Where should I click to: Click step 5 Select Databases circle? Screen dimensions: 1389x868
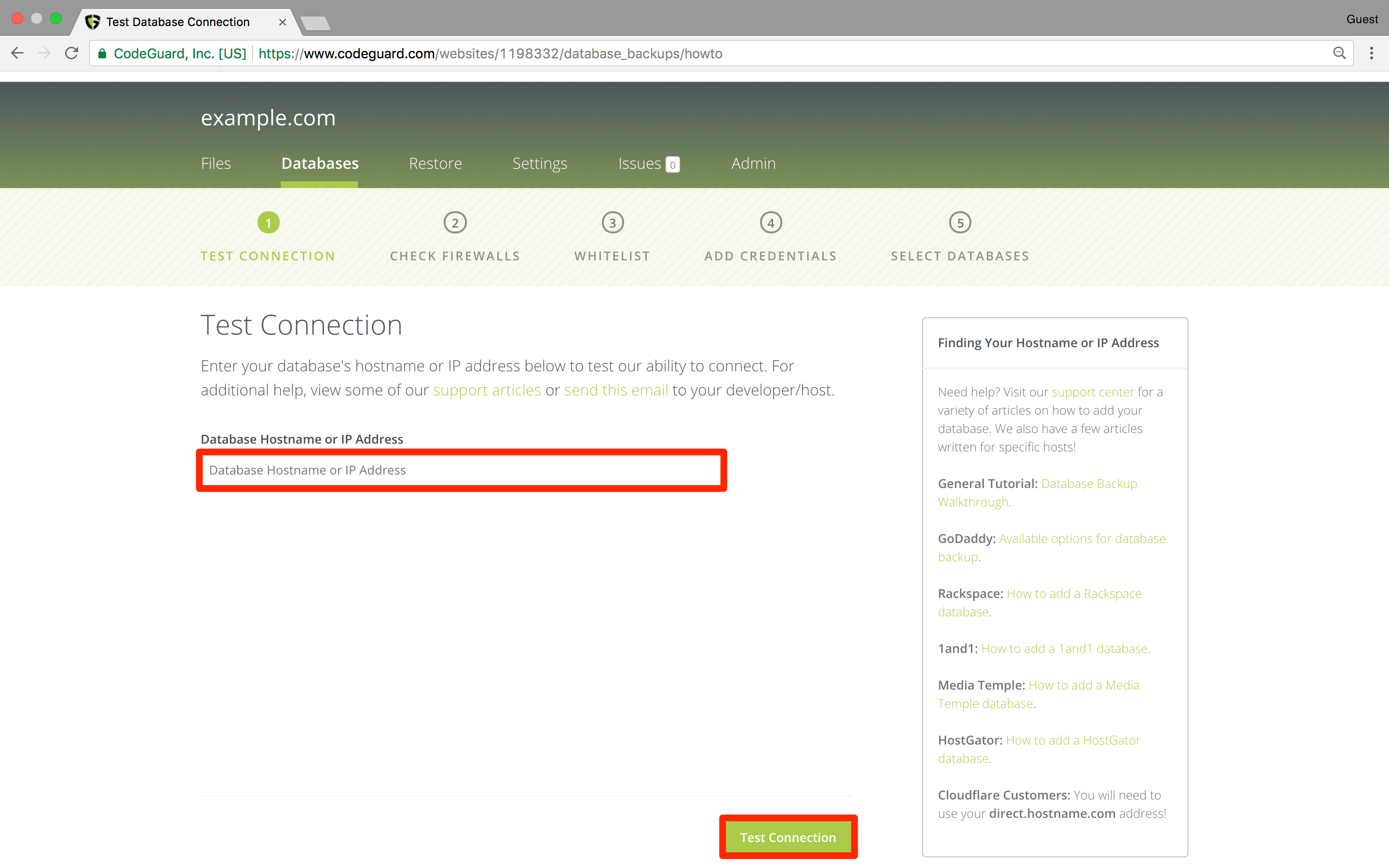pos(960,223)
